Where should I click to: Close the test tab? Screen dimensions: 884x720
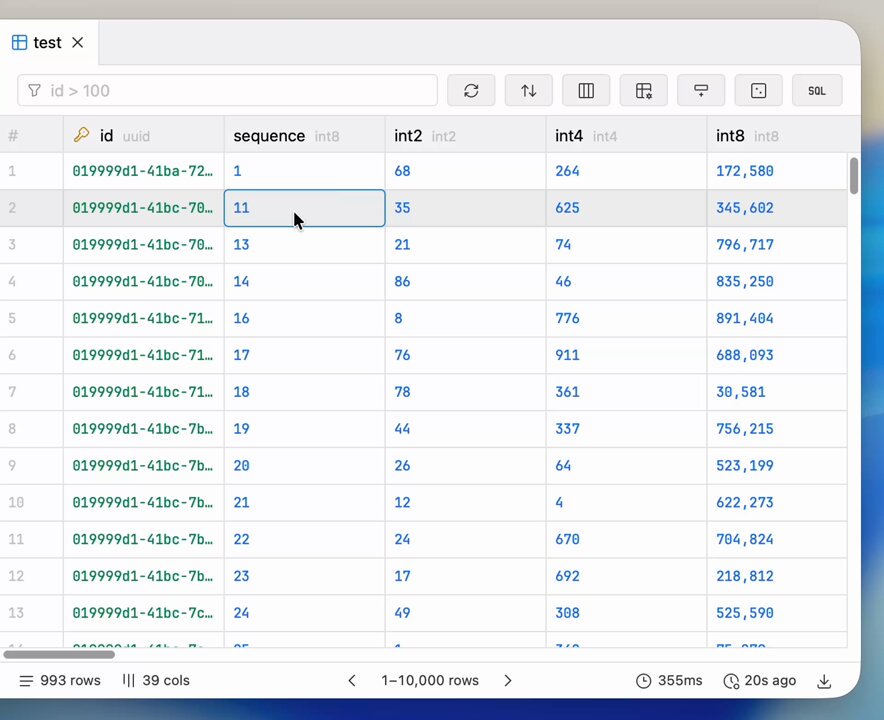(x=78, y=43)
